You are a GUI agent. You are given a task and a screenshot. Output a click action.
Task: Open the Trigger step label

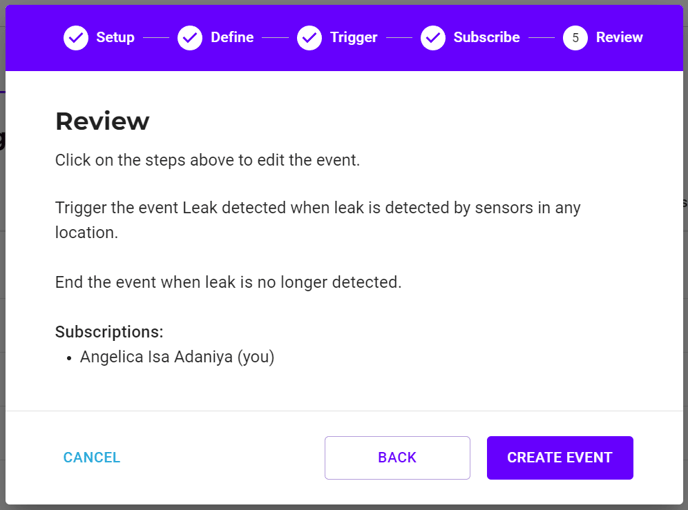click(x=354, y=37)
